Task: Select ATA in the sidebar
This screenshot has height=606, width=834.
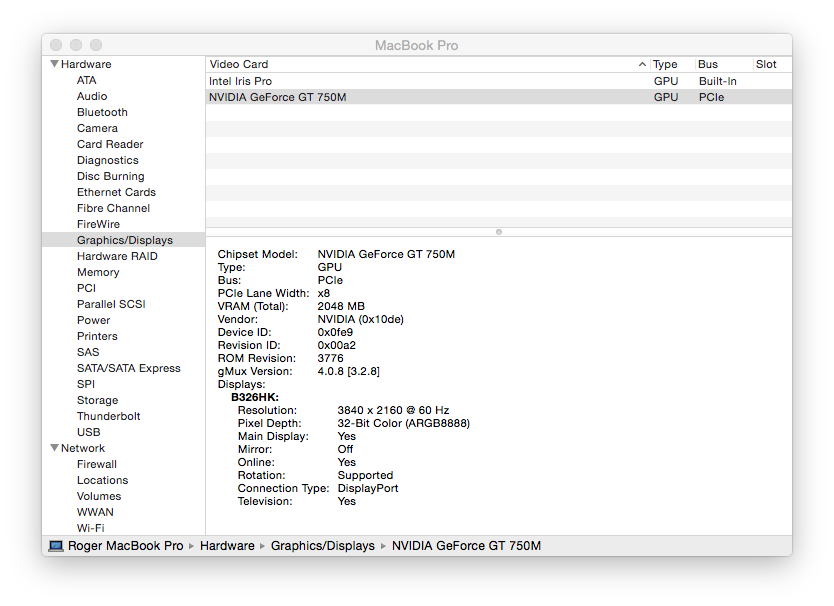Action: tap(87, 80)
